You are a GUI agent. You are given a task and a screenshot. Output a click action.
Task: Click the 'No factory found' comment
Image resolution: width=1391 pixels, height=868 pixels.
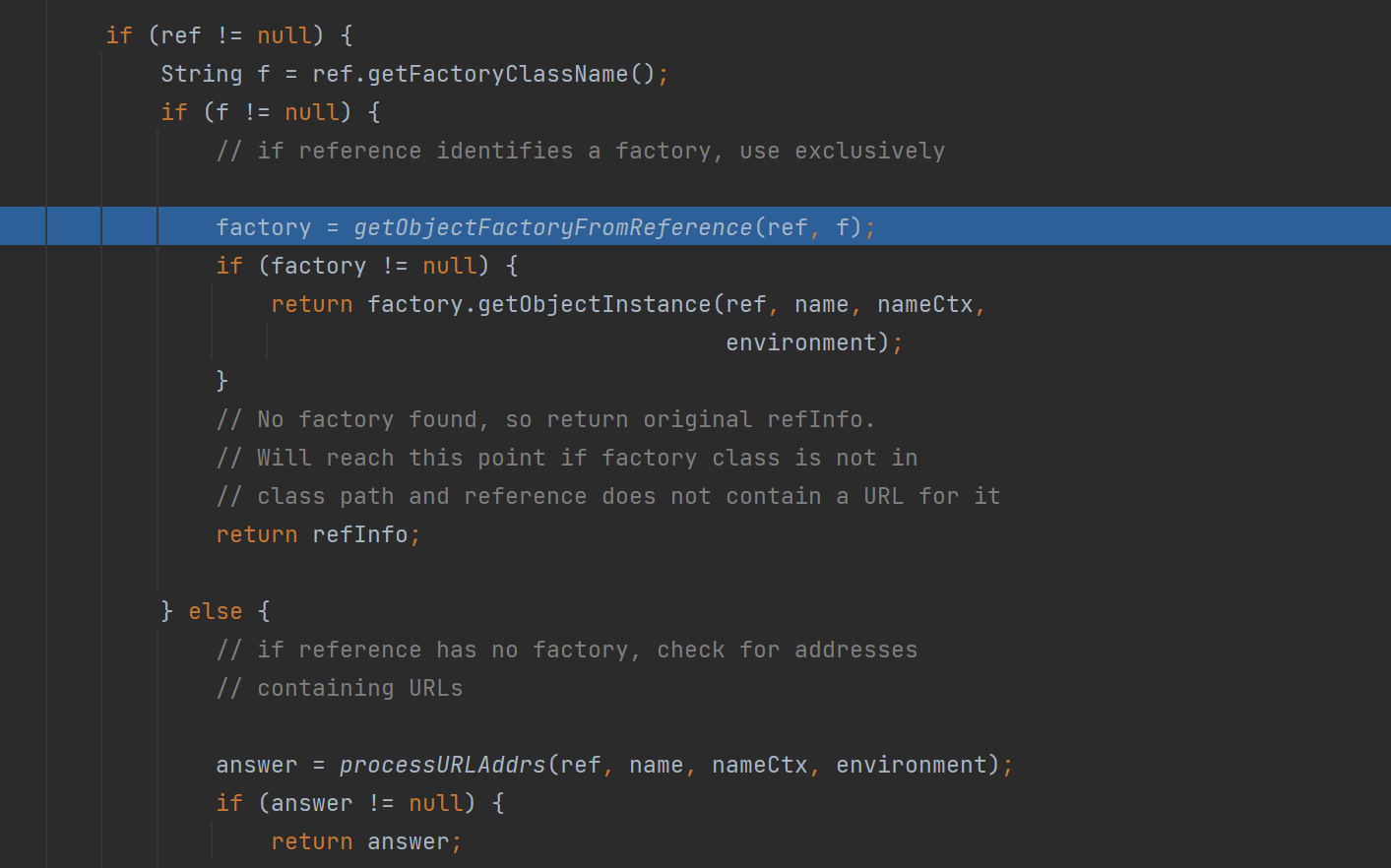click(x=544, y=419)
